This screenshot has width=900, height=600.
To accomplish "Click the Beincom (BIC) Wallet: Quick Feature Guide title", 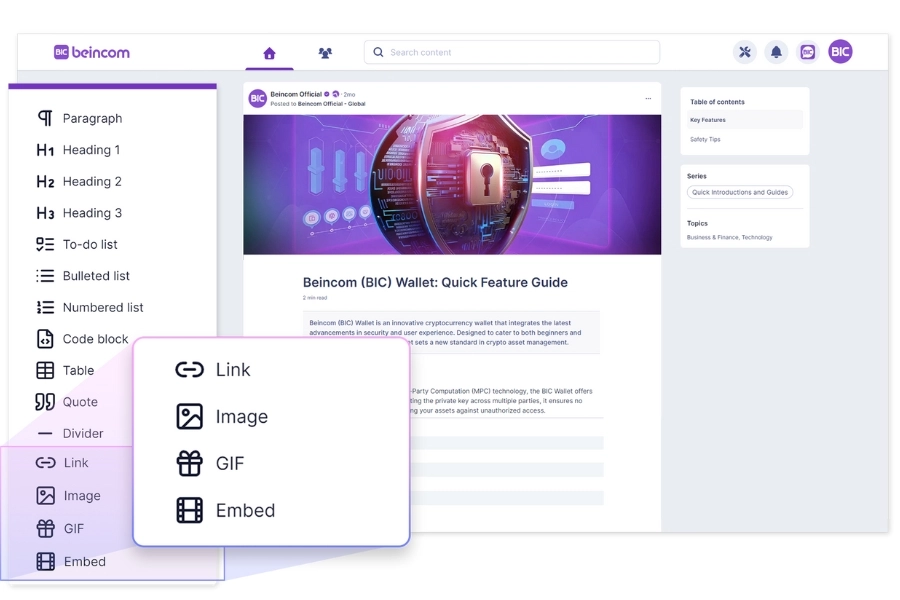I will 435,282.
